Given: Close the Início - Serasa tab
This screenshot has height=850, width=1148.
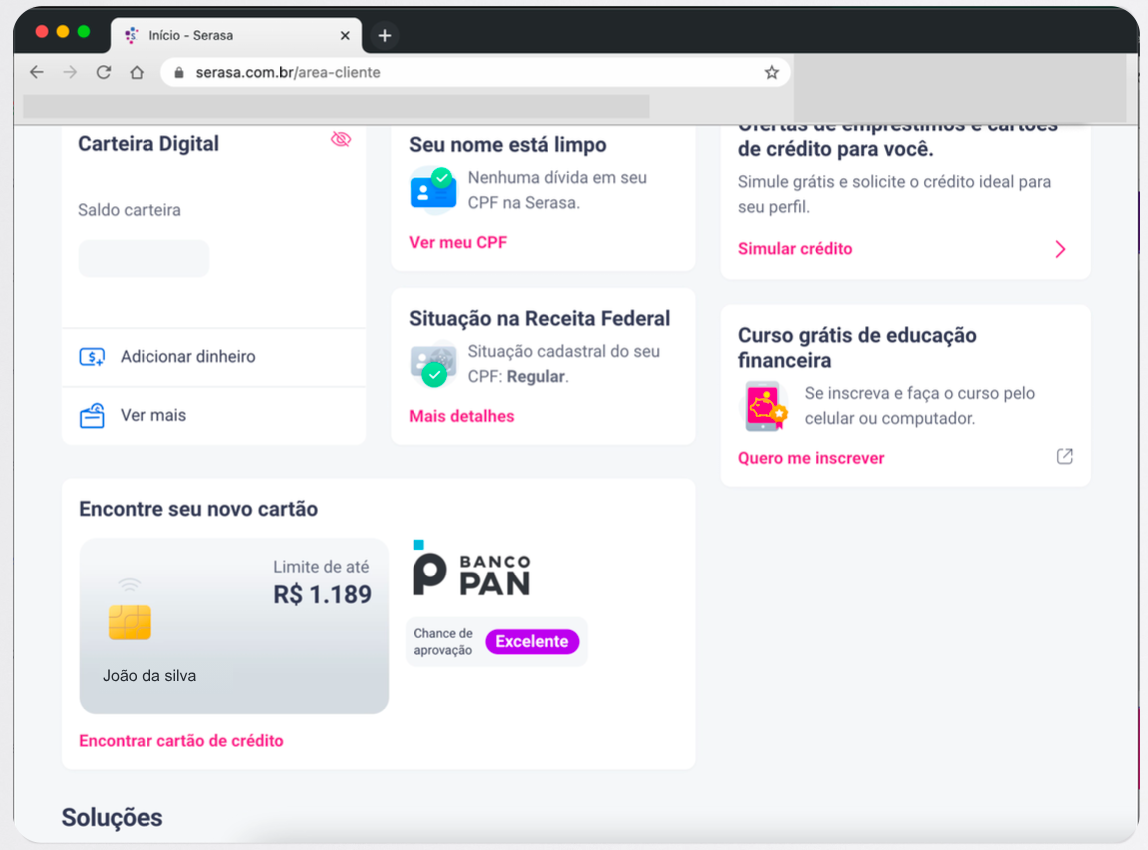Looking at the screenshot, I should click(346, 35).
